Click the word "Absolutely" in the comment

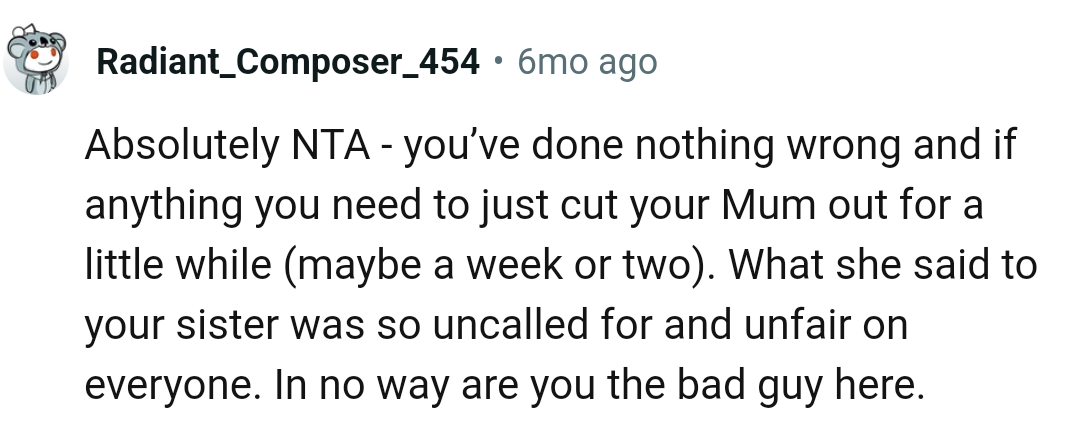point(177,148)
